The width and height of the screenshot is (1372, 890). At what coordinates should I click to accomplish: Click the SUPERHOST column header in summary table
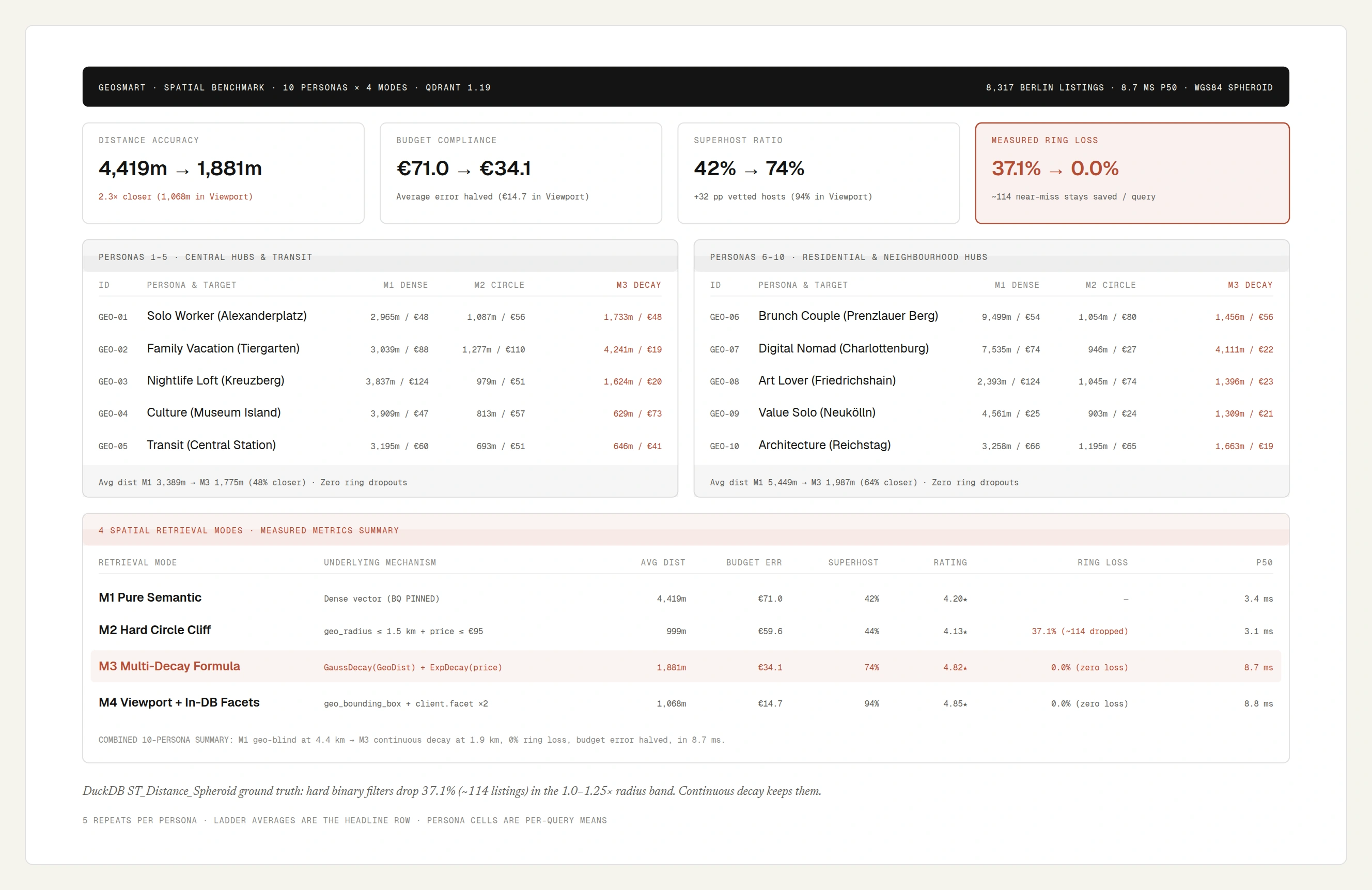[853, 562]
